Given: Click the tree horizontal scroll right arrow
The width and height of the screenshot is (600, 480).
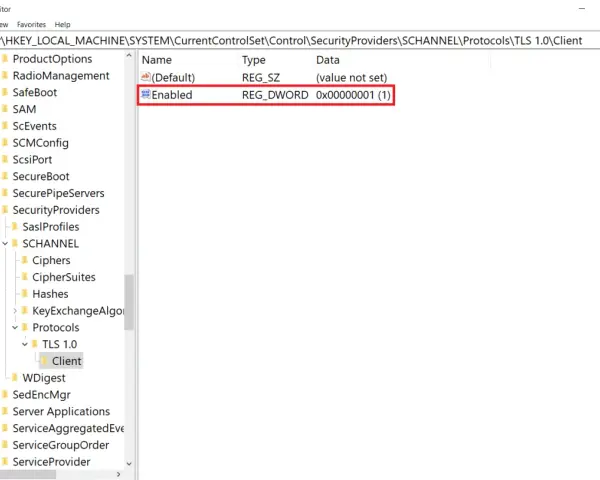Looking at the screenshot, I should pyautogui.click(x=119, y=474).
